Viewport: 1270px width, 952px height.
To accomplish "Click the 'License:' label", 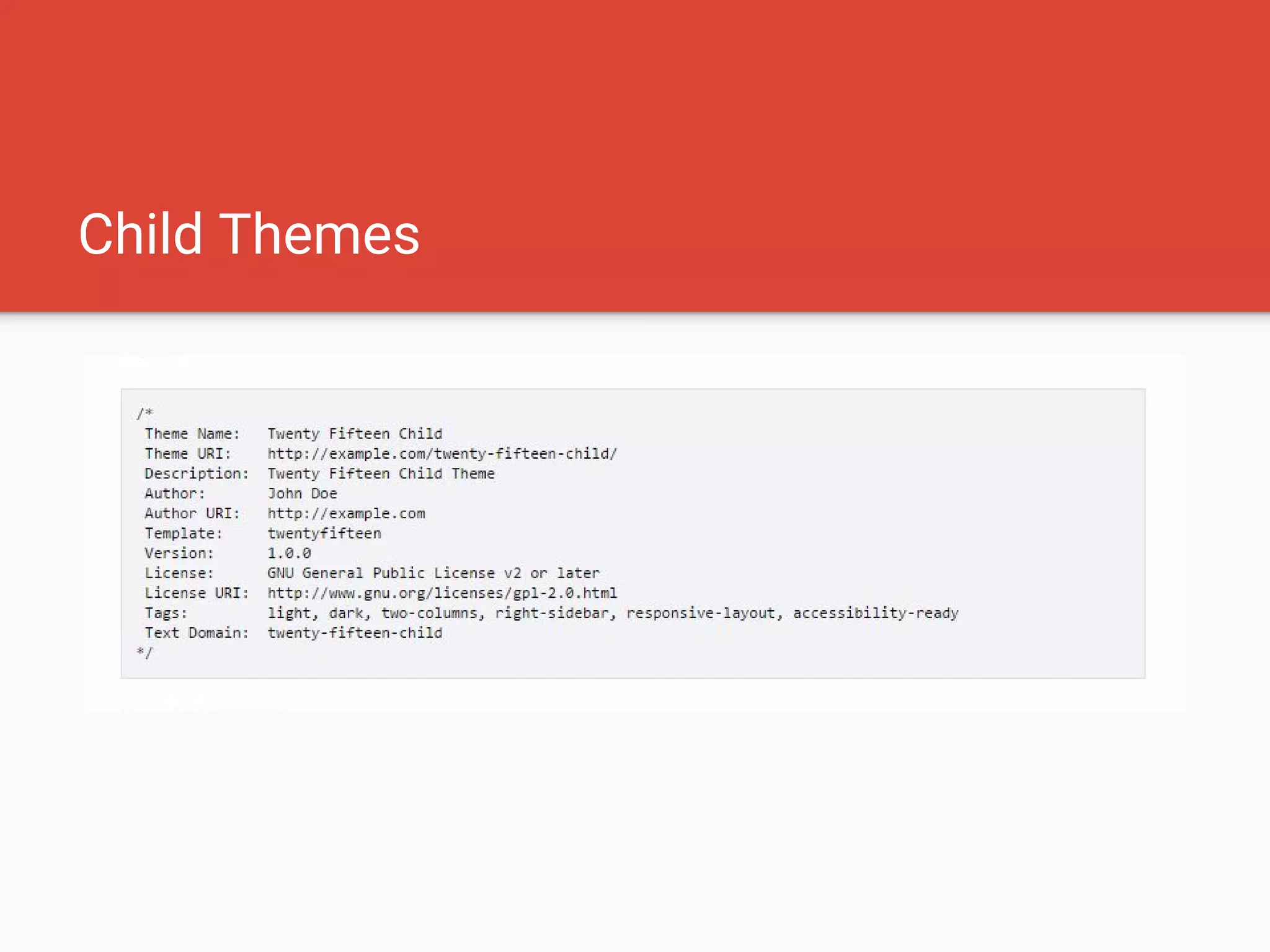I will pyautogui.click(x=179, y=573).
